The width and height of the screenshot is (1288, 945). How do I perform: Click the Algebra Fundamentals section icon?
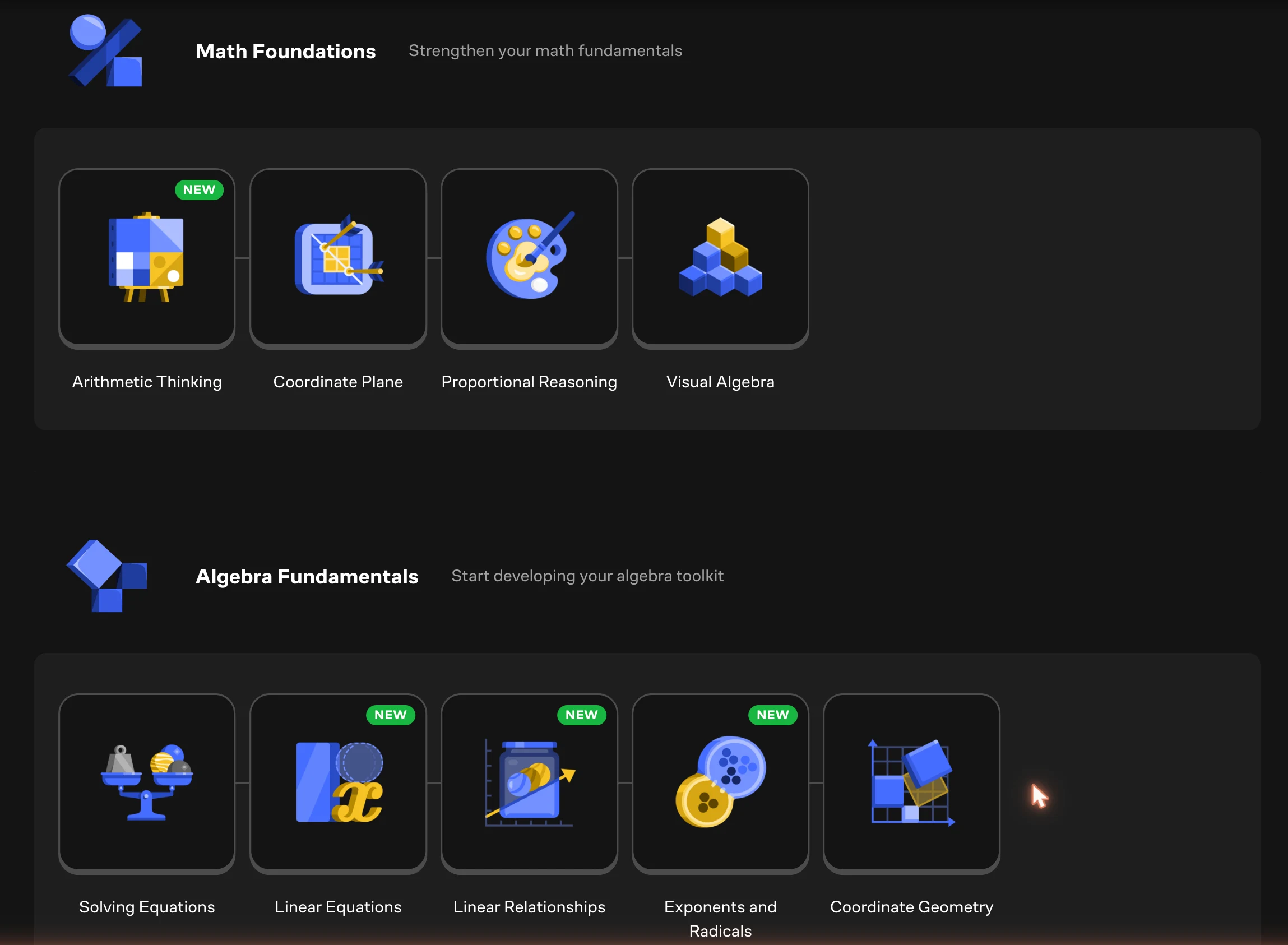pos(107,576)
